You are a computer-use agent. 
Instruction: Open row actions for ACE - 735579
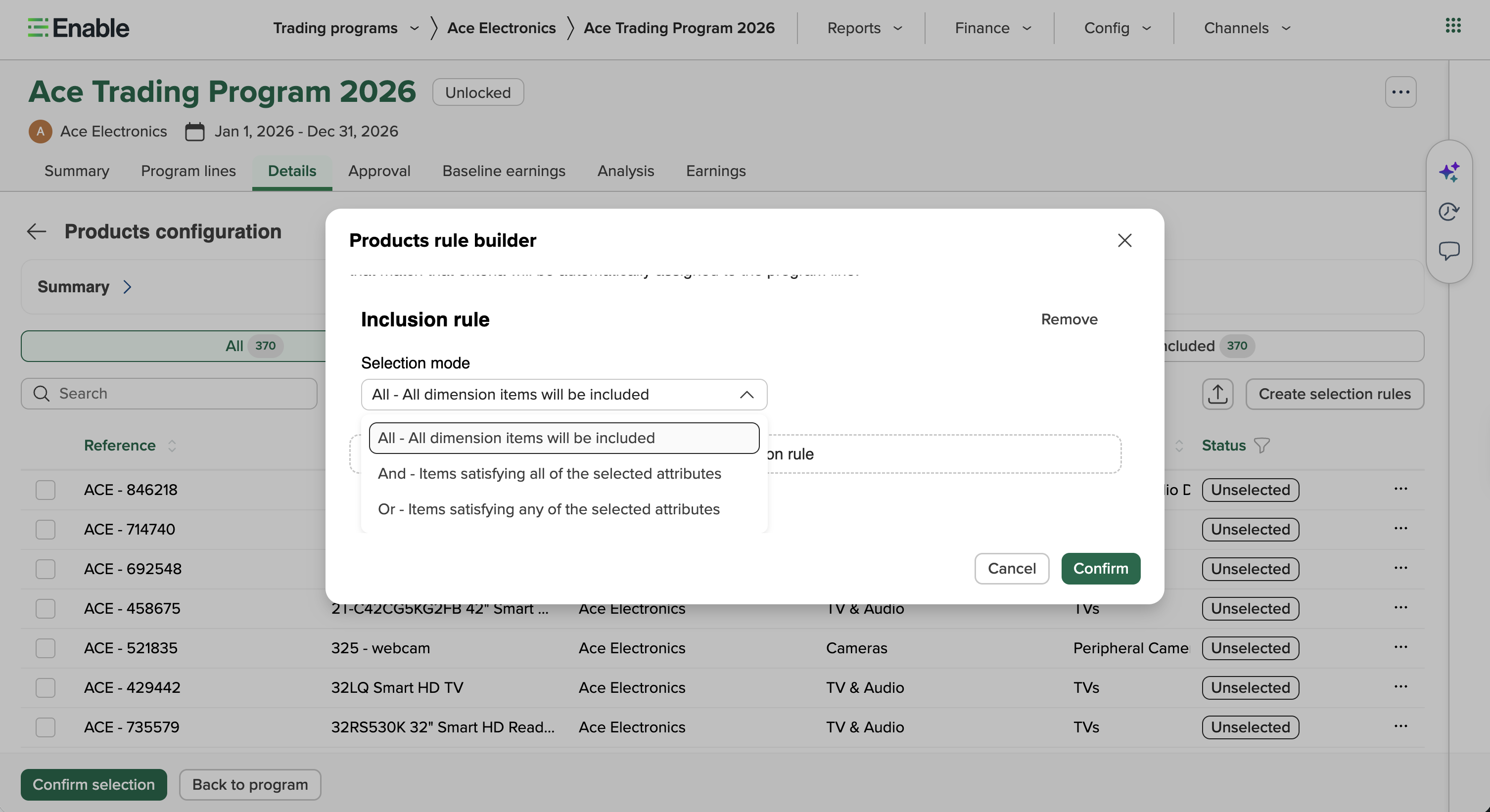click(1400, 726)
